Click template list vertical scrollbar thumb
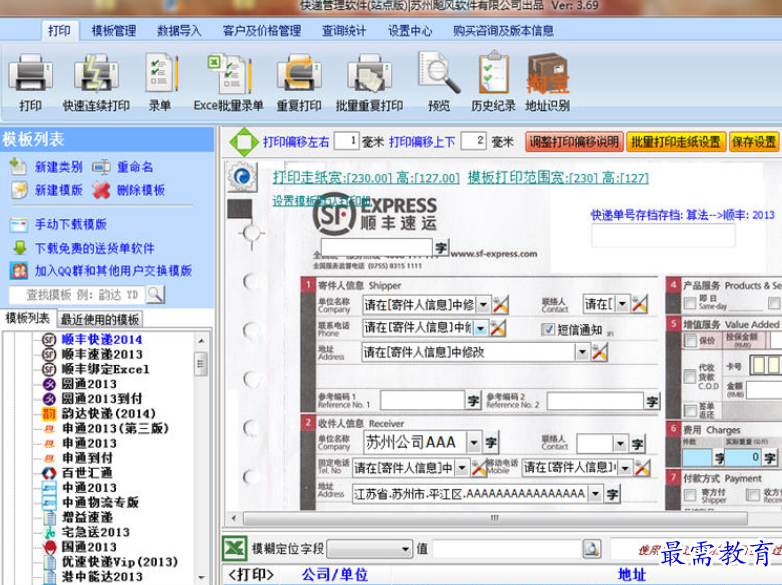782x585 pixels. pyautogui.click(x=200, y=364)
